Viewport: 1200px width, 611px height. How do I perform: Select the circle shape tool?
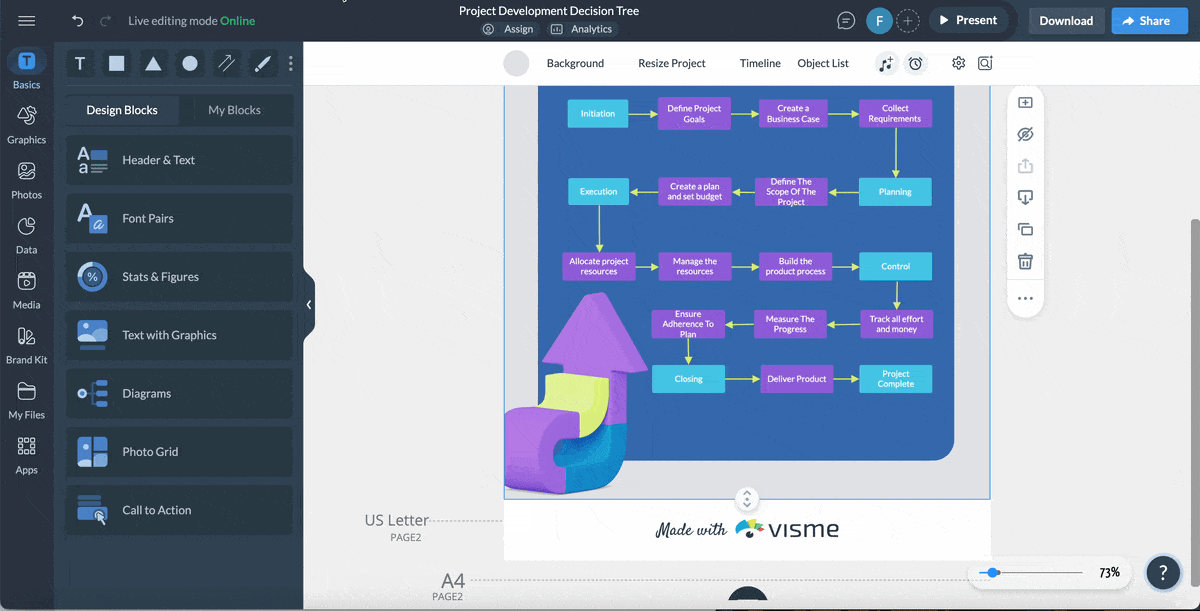pos(190,64)
